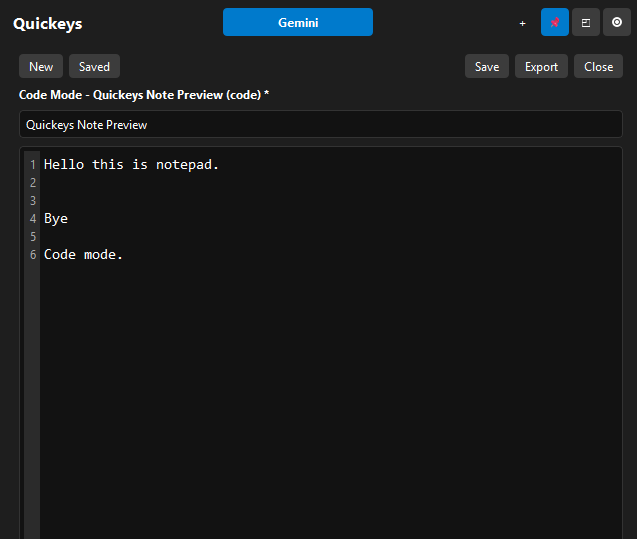Image resolution: width=637 pixels, height=539 pixels.
Task: Open the Saved notes list
Action: (x=94, y=66)
